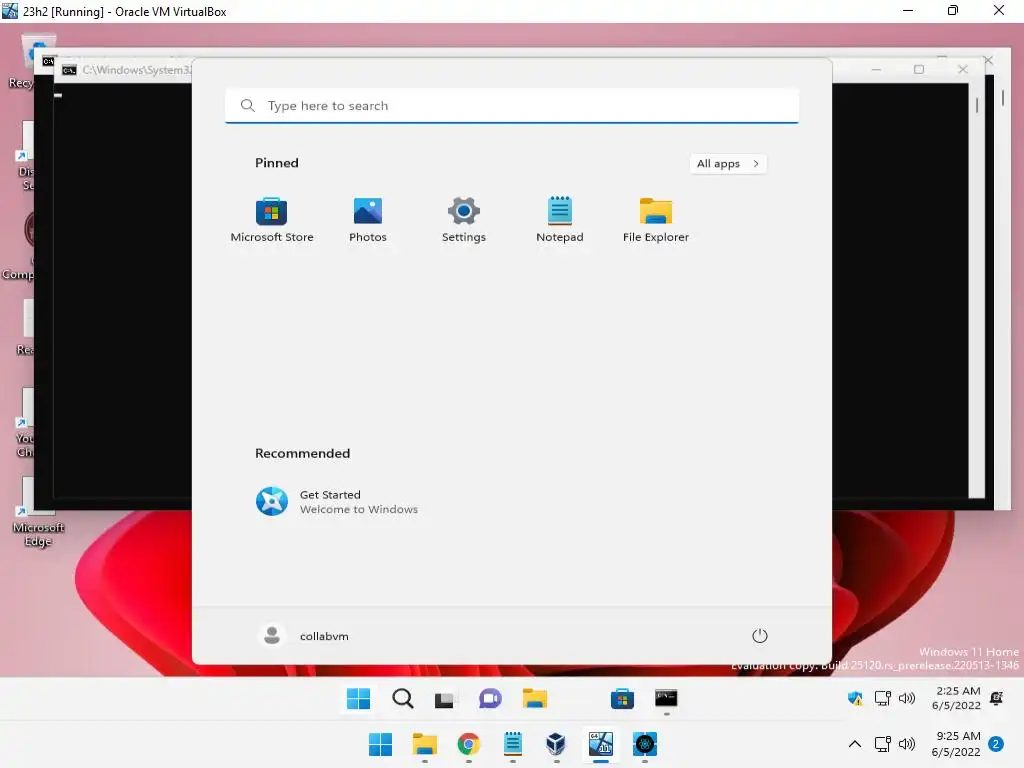Expand the All apps list
This screenshot has height=768, width=1024.
pos(728,163)
